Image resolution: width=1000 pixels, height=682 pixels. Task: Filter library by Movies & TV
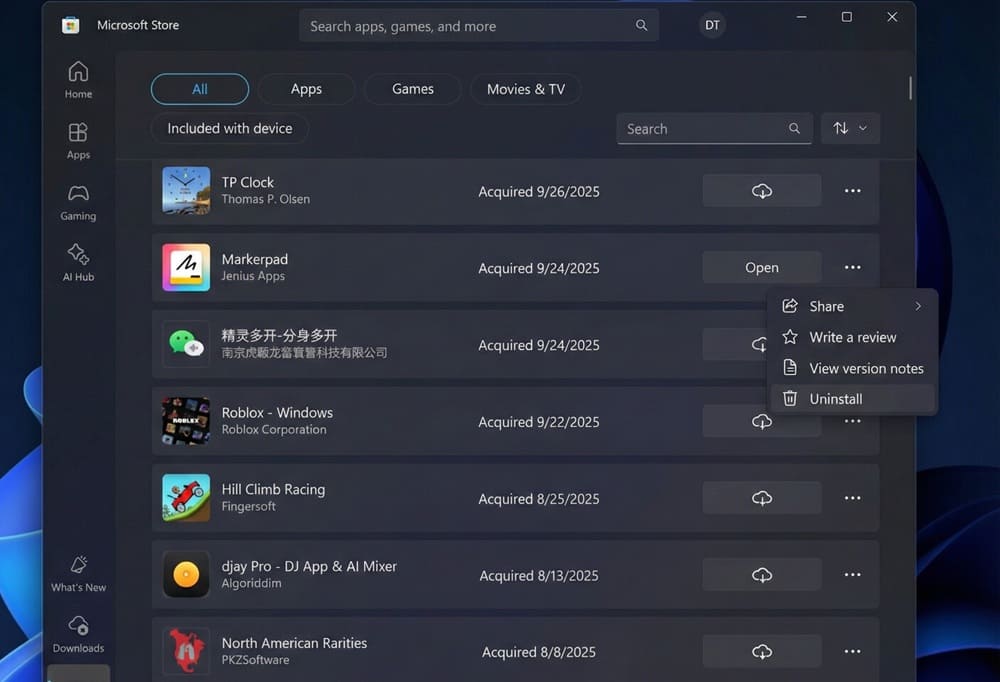[x=525, y=89]
